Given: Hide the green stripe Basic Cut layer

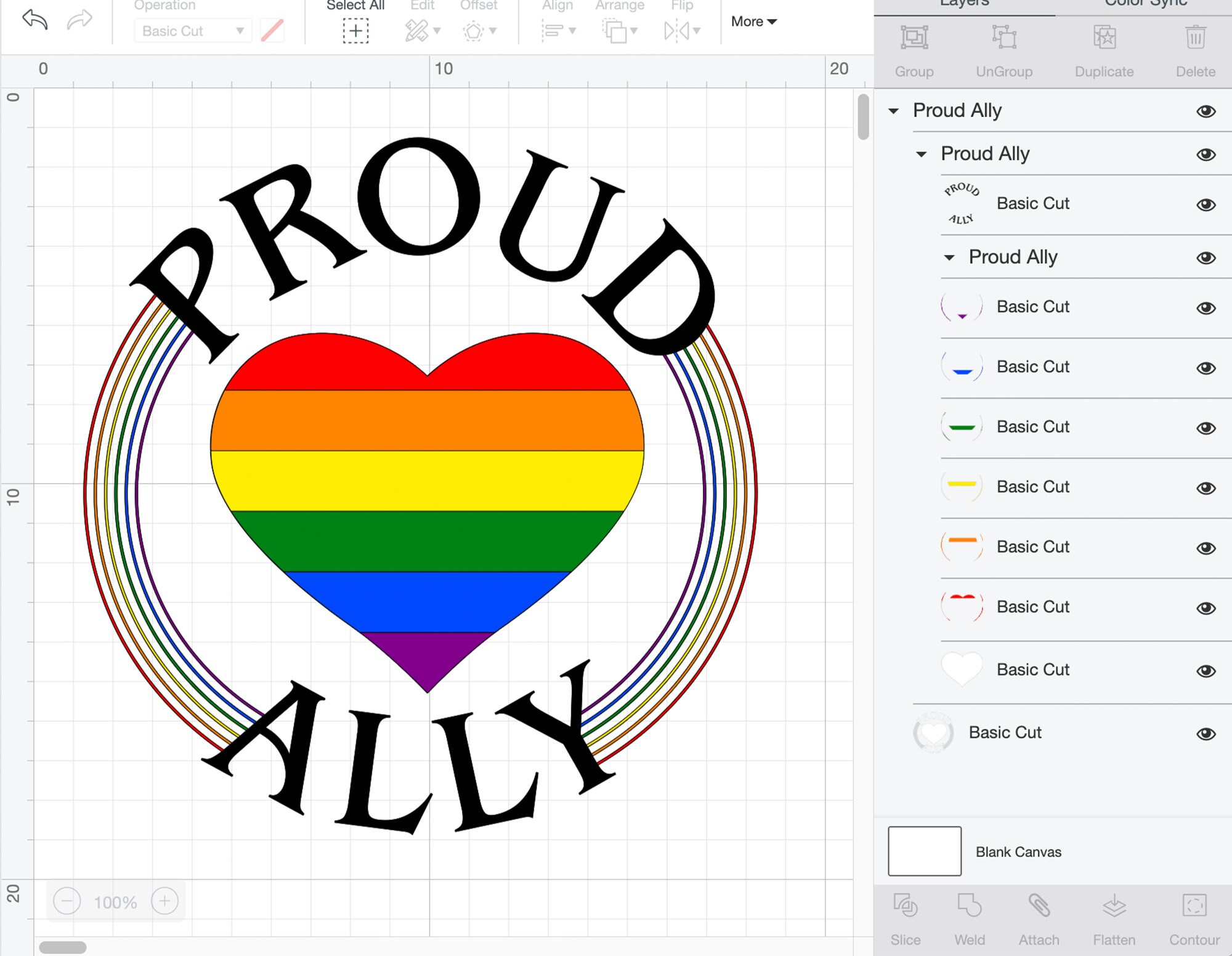Looking at the screenshot, I should (x=1206, y=428).
